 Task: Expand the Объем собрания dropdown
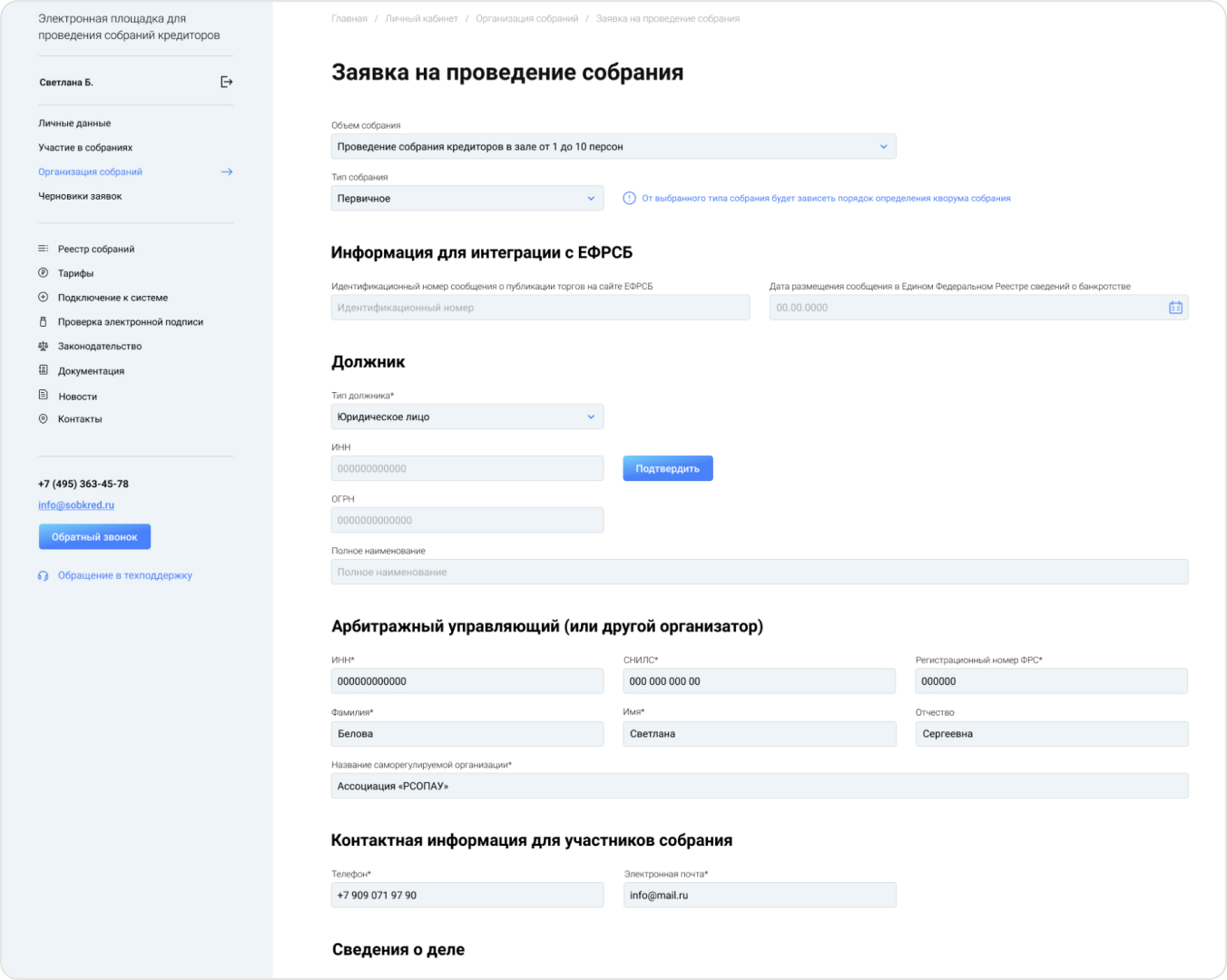613,146
